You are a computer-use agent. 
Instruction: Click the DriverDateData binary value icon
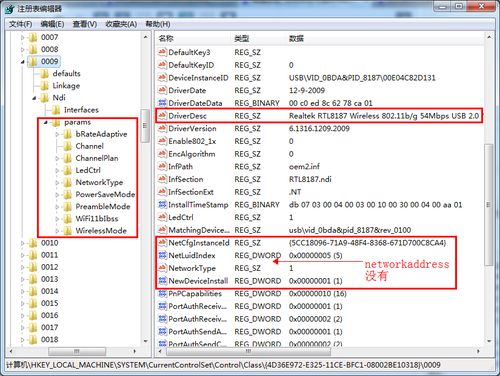pyautogui.click(x=162, y=103)
